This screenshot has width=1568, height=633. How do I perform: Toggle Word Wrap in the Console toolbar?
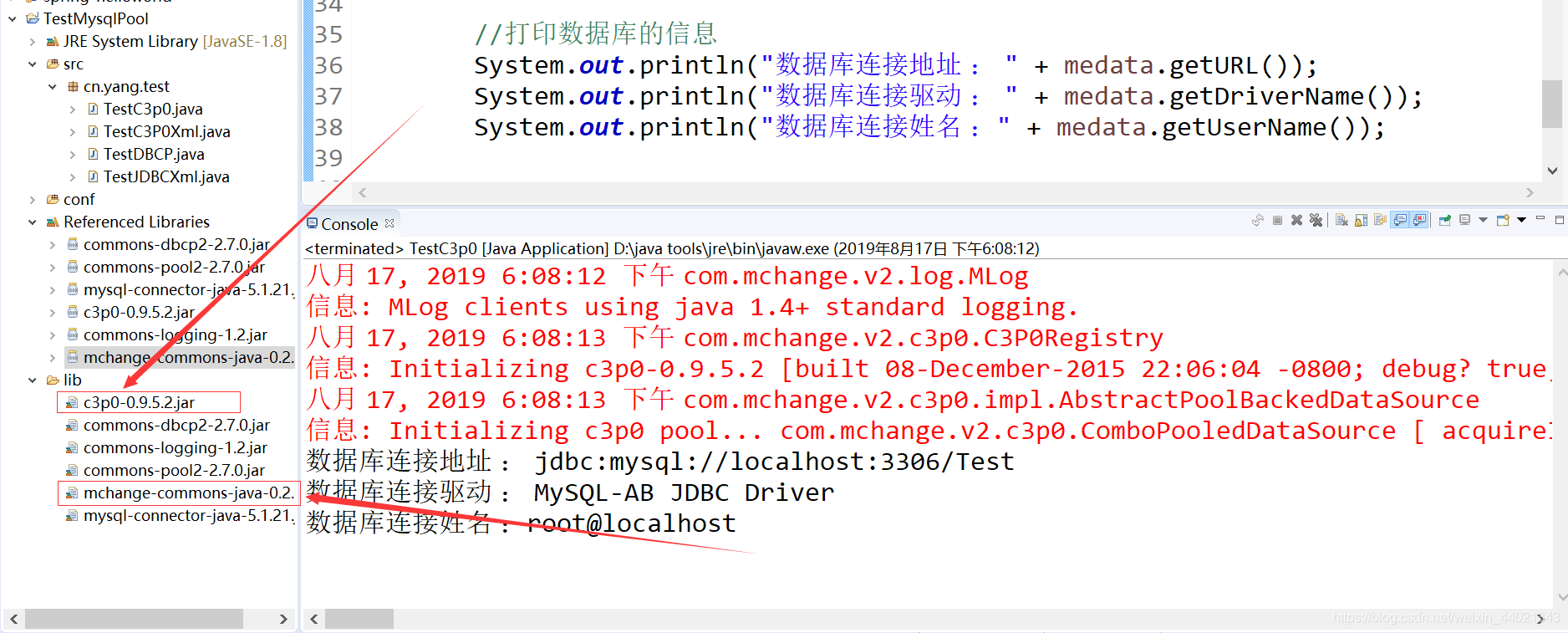(x=1380, y=220)
